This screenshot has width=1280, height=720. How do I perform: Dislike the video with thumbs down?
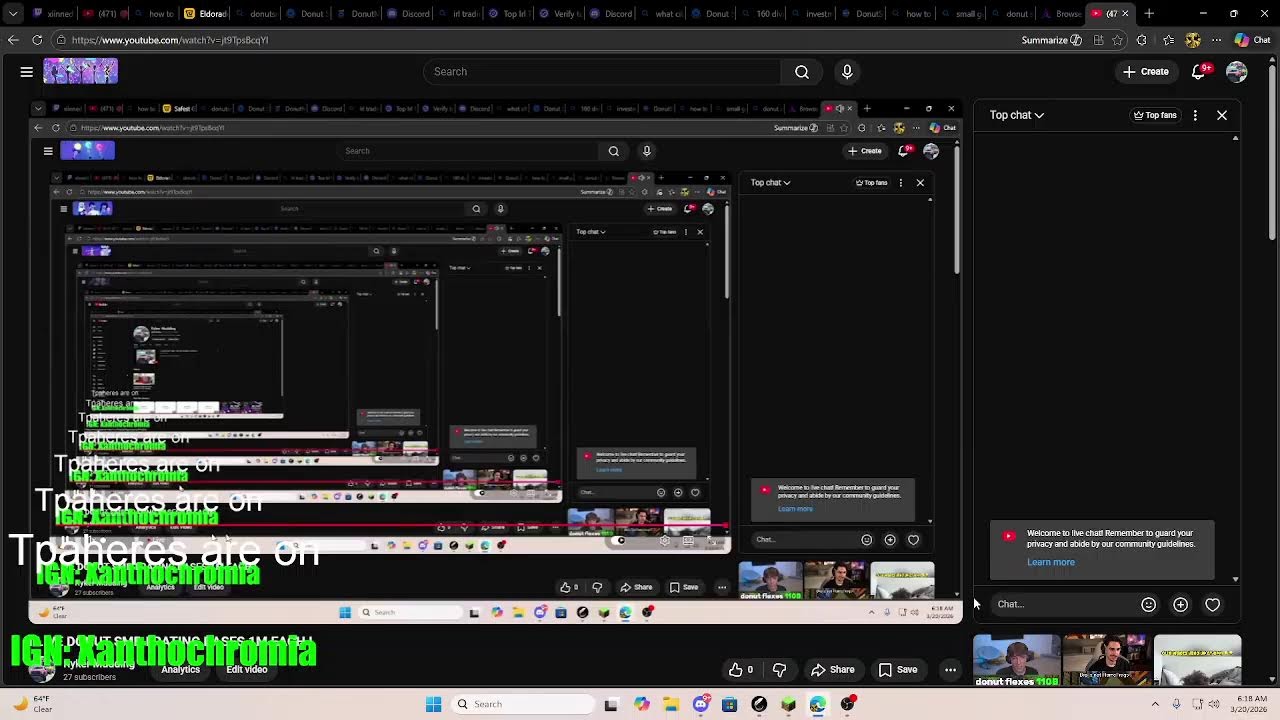(779, 670)
